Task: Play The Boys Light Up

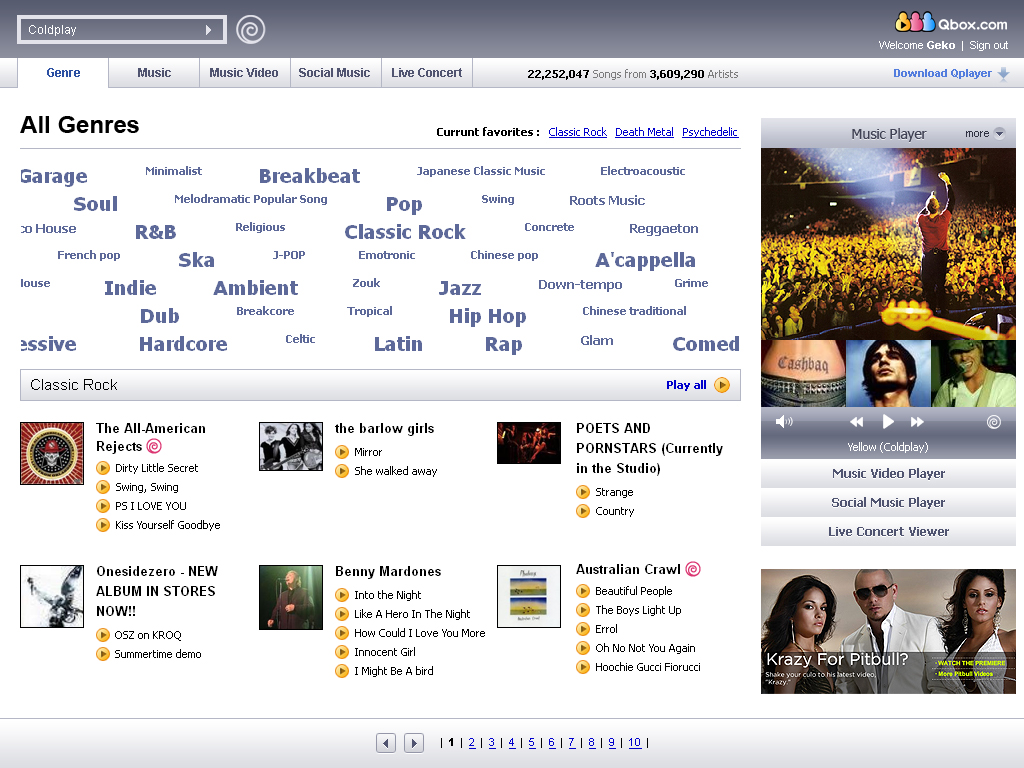Action: point(583,610)
